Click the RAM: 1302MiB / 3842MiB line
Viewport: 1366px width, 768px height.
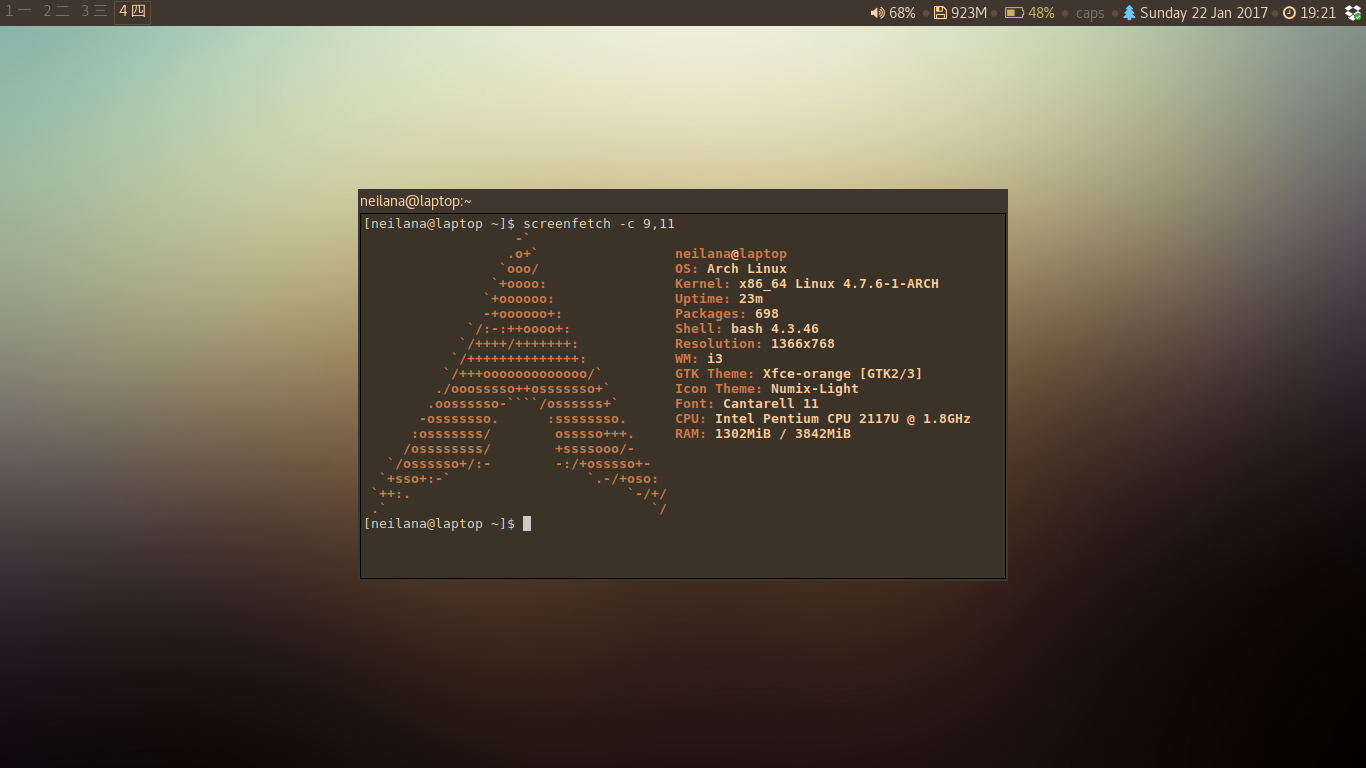(763, 434)
